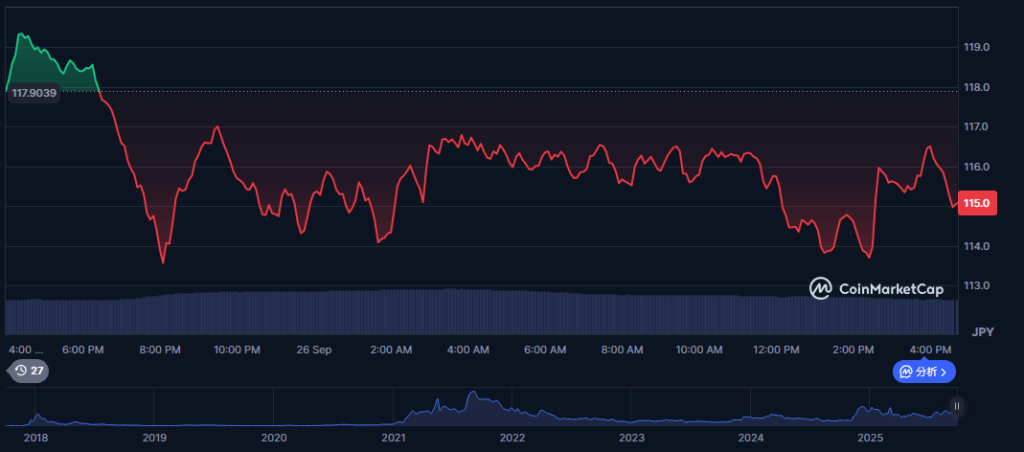The image size is (1024, 452).
Task: Select 2023 on the overview timeline
Action: tap(632, 438)
